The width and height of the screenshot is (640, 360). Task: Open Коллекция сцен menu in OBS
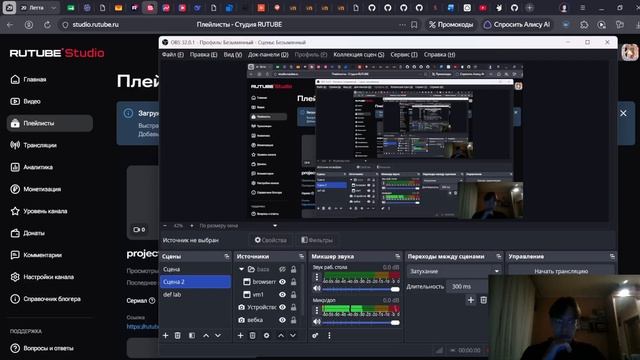(x=358, y=55)
